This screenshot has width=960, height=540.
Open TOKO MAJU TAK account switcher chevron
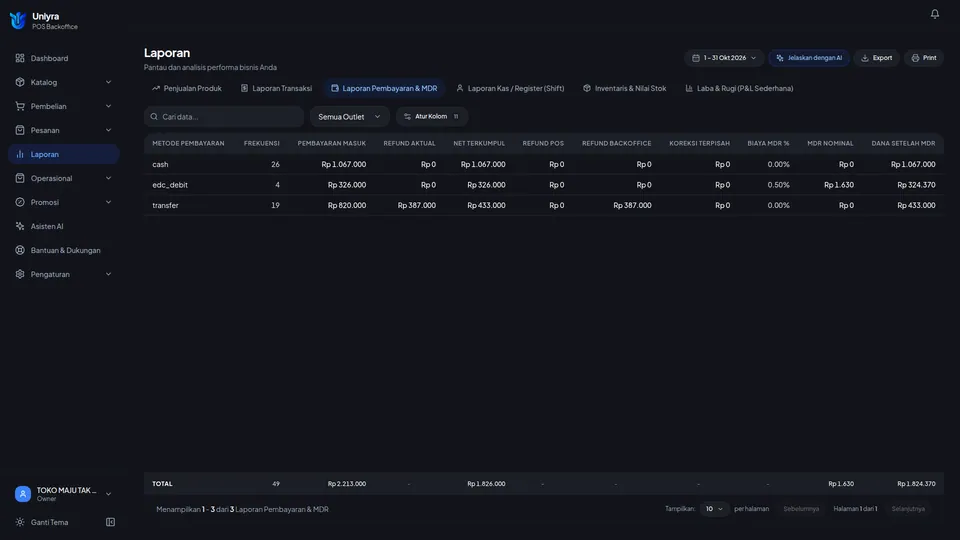click(108, 494)
